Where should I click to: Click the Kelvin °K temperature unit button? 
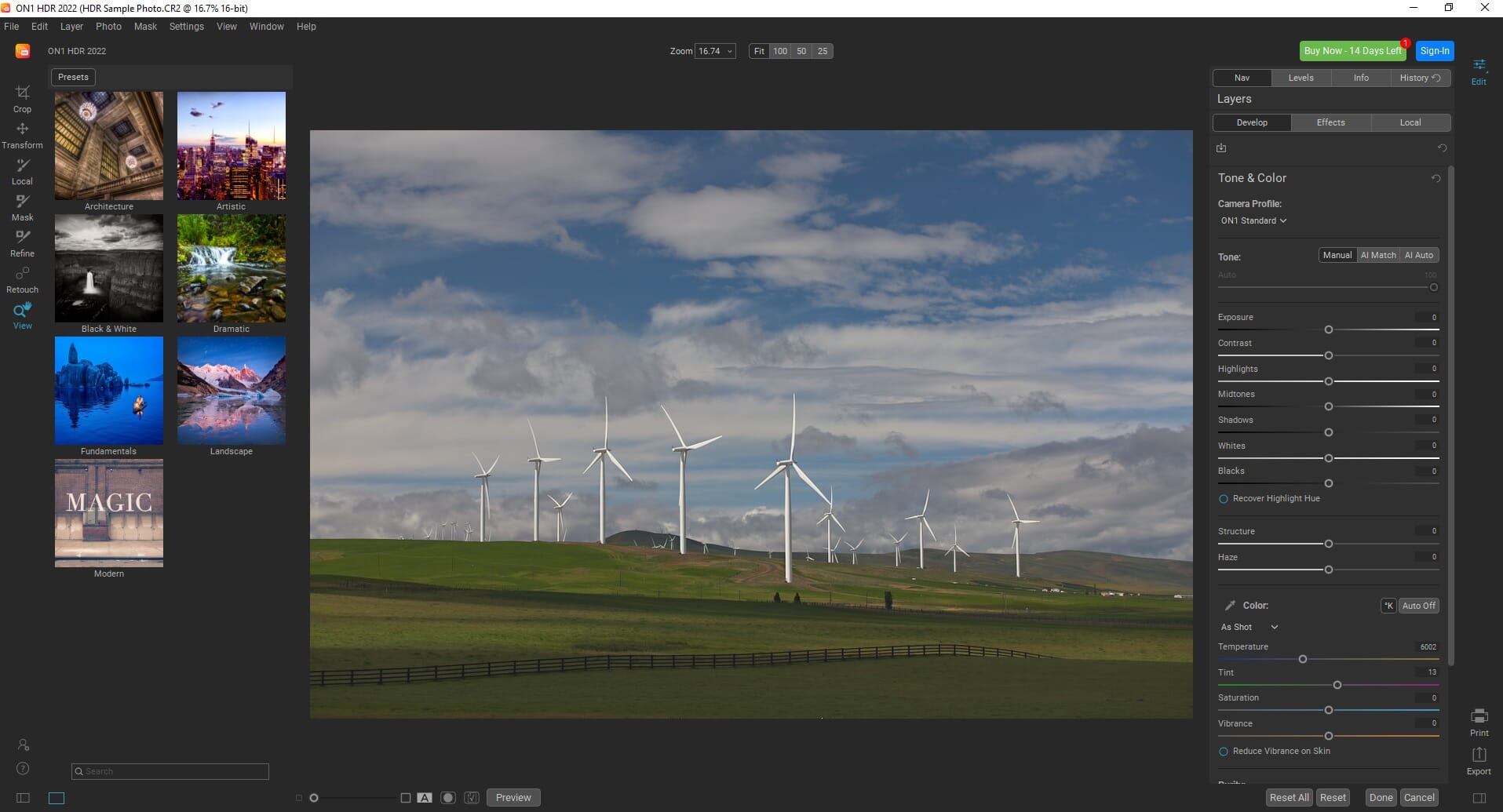[1388, 606]
